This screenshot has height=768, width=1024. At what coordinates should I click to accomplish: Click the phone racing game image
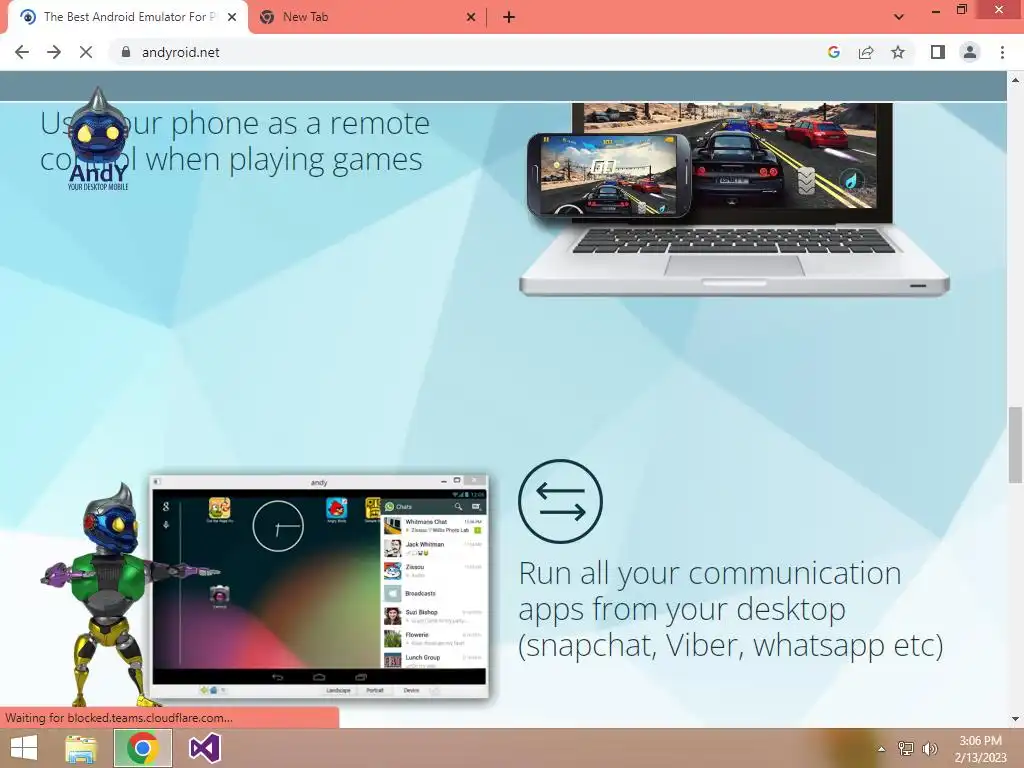(608, 176)
